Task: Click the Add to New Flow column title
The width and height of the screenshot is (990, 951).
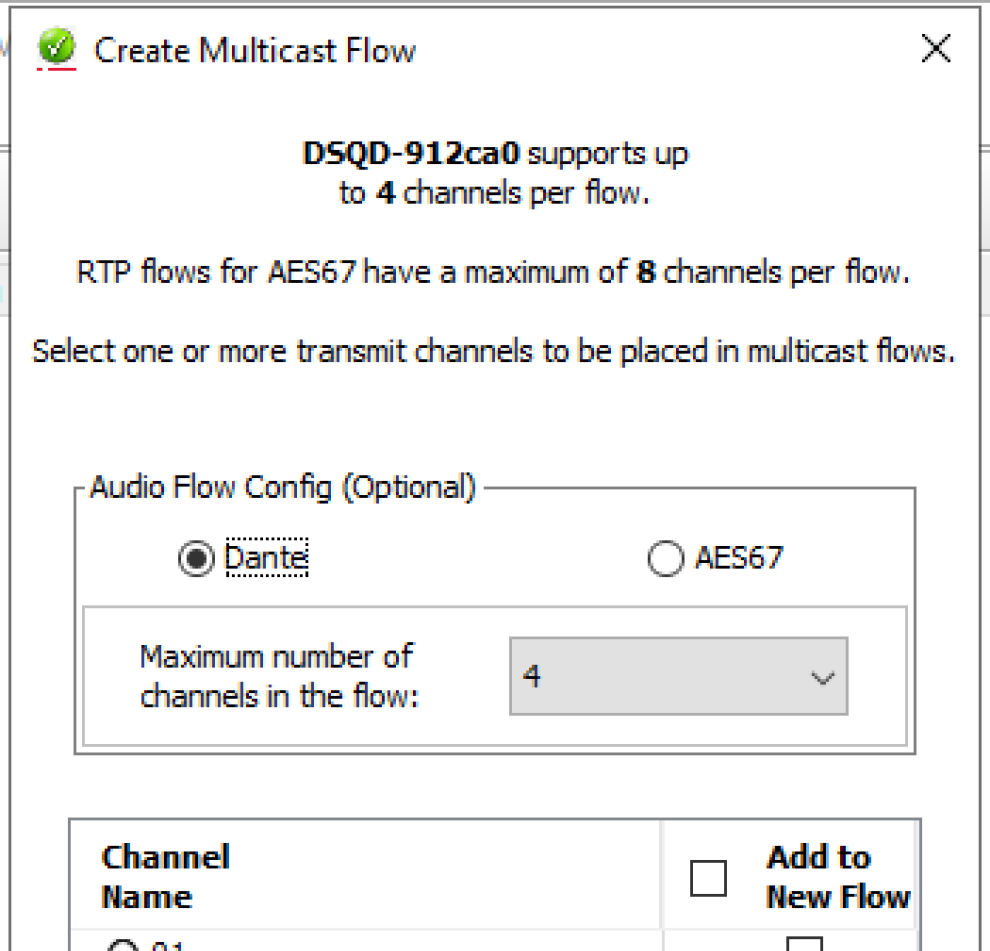Action: tap(838, 876)
